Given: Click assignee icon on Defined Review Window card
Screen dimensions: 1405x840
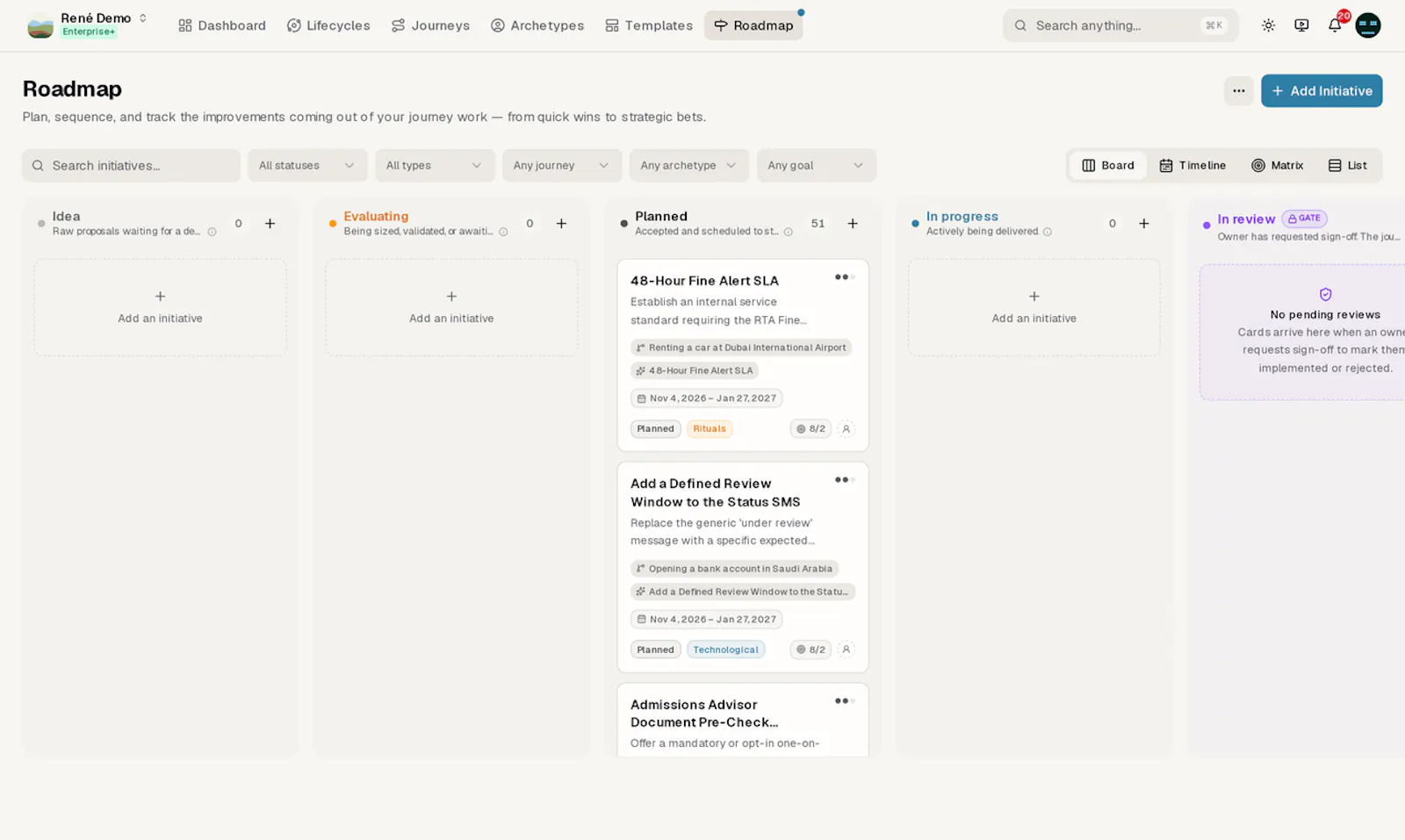Looking at the screenshot, I should pos(847,650).
